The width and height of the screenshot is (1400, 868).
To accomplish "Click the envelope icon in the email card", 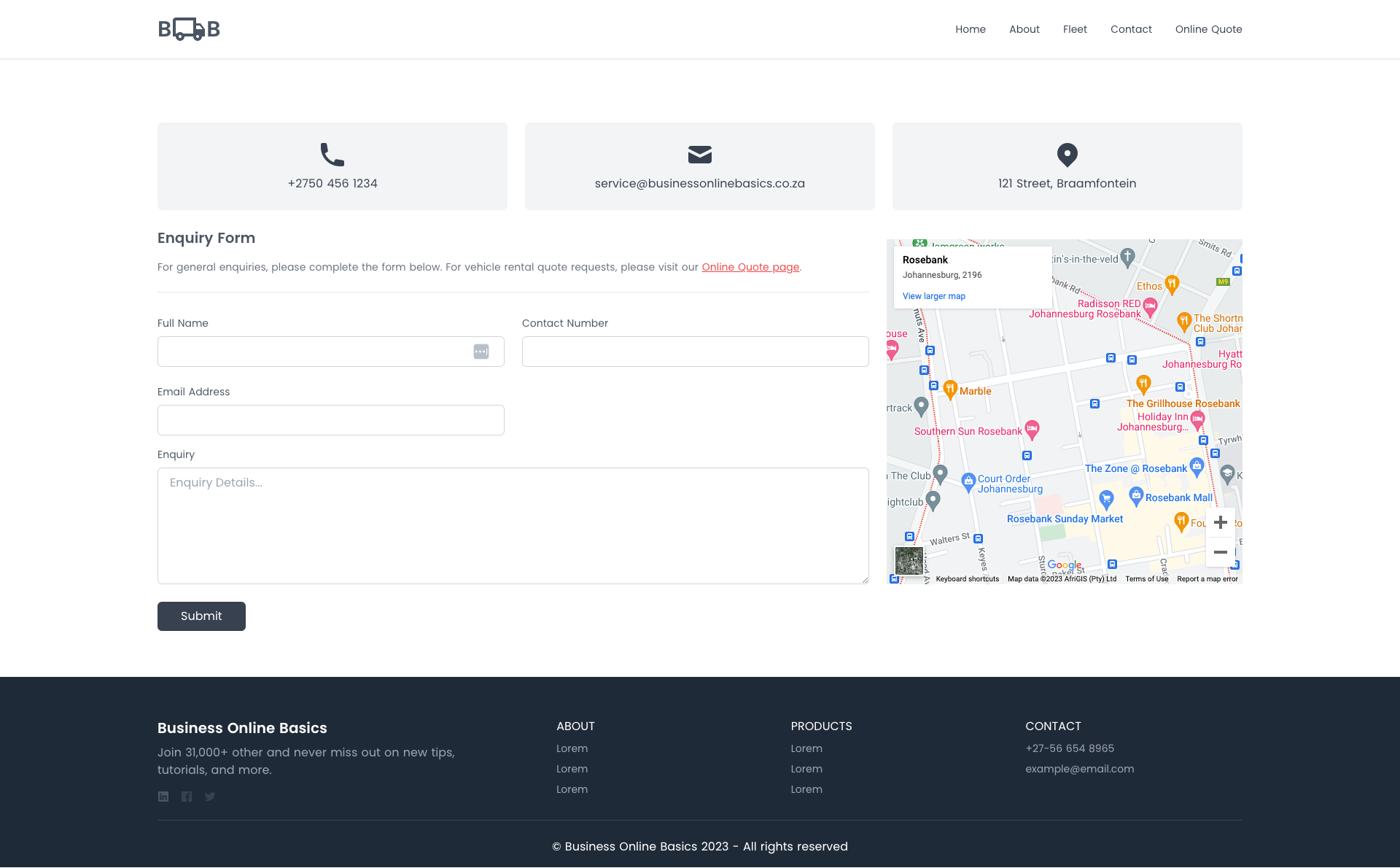I will click(699, 155).
